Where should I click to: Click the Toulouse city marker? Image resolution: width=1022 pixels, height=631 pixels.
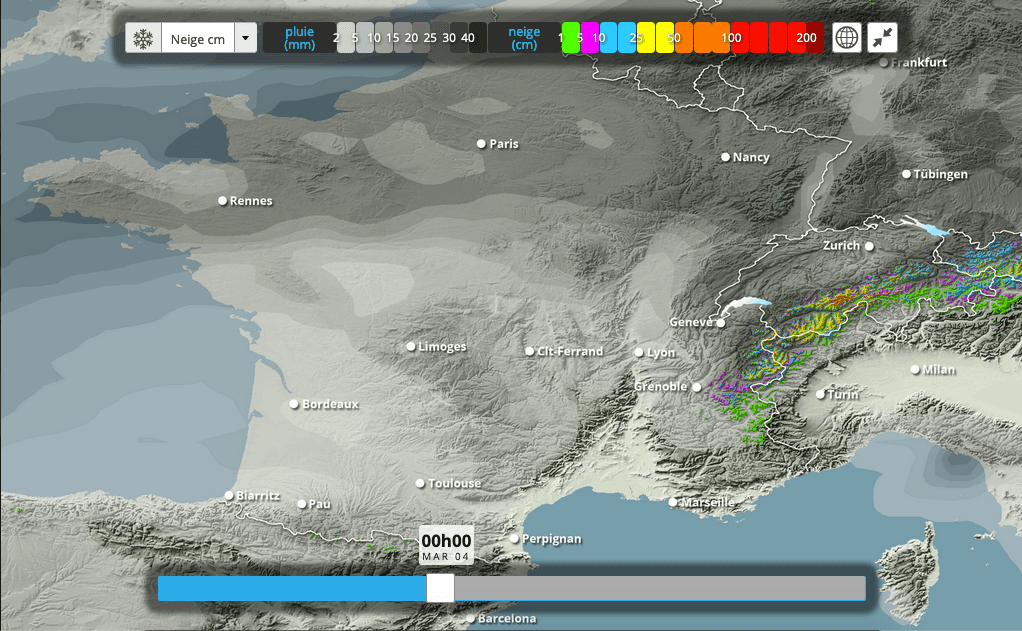coord(420,483)
